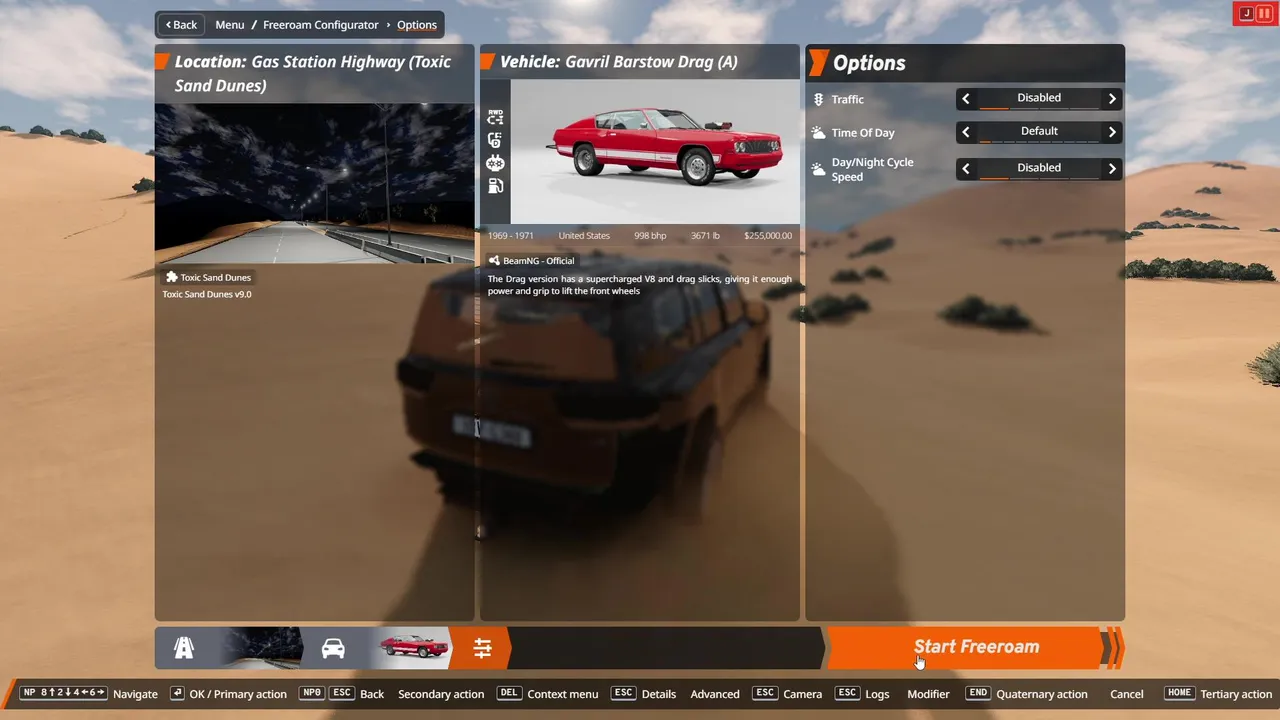Click the Logs ESC hint

861,693
